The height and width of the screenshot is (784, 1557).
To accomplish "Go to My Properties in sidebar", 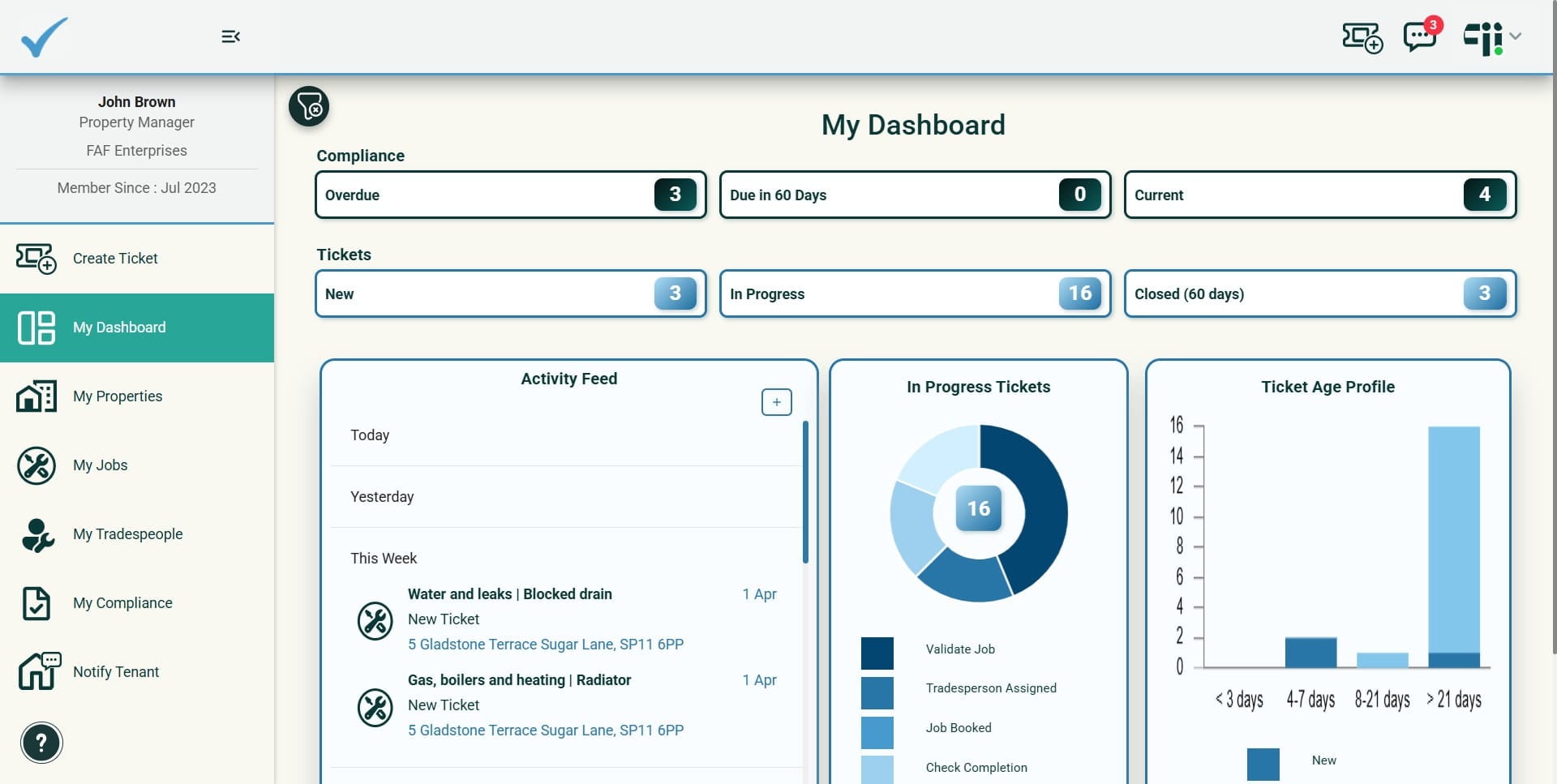I will pos(118,396).
